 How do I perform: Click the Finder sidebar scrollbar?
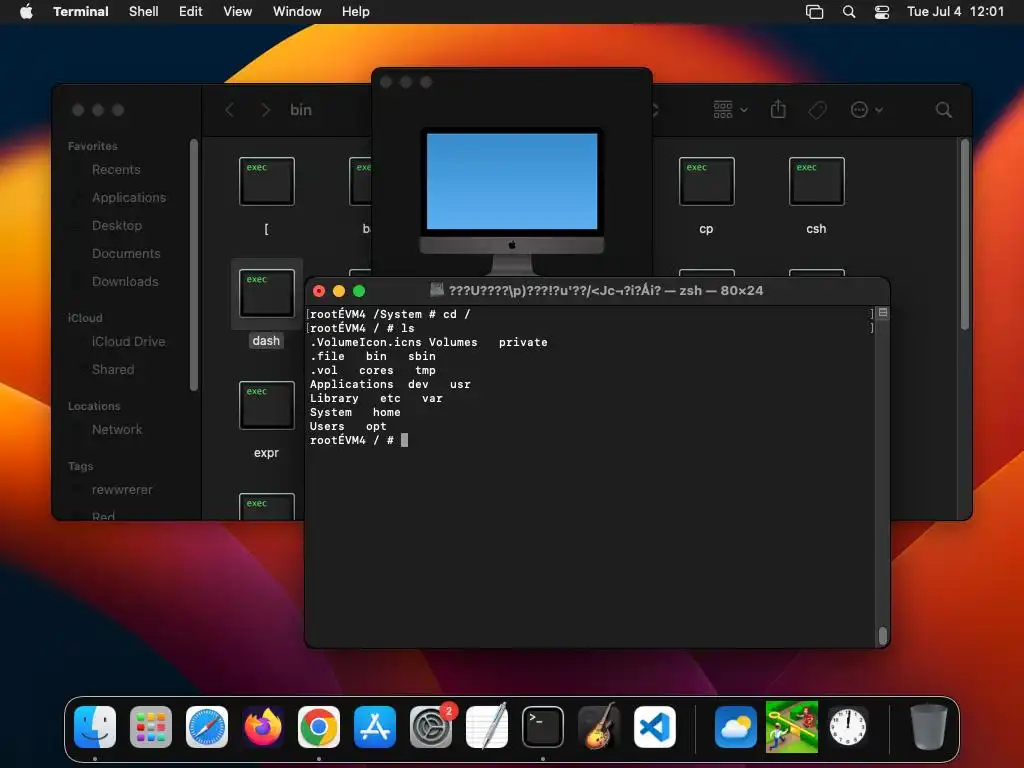pos(194,264)
